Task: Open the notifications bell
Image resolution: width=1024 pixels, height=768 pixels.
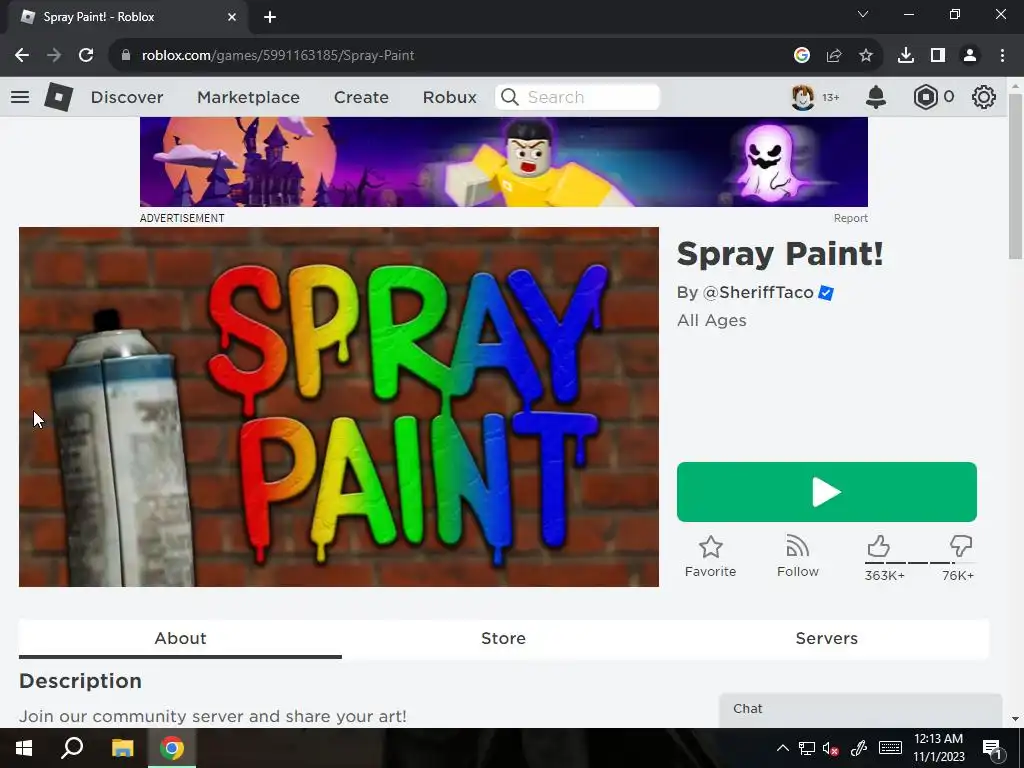Action: click(x=876, y=97)
